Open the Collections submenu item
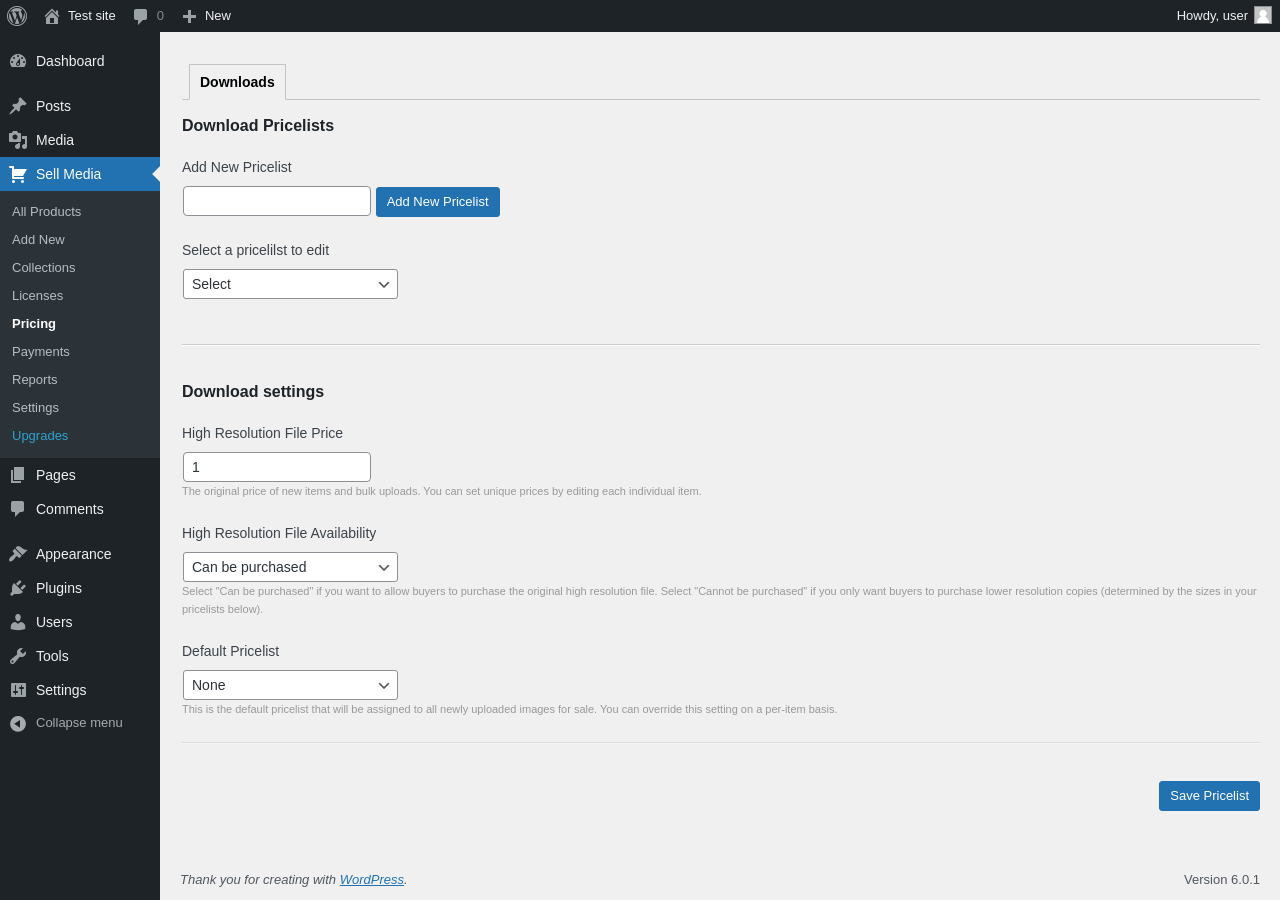 click(x=43, y=268)
